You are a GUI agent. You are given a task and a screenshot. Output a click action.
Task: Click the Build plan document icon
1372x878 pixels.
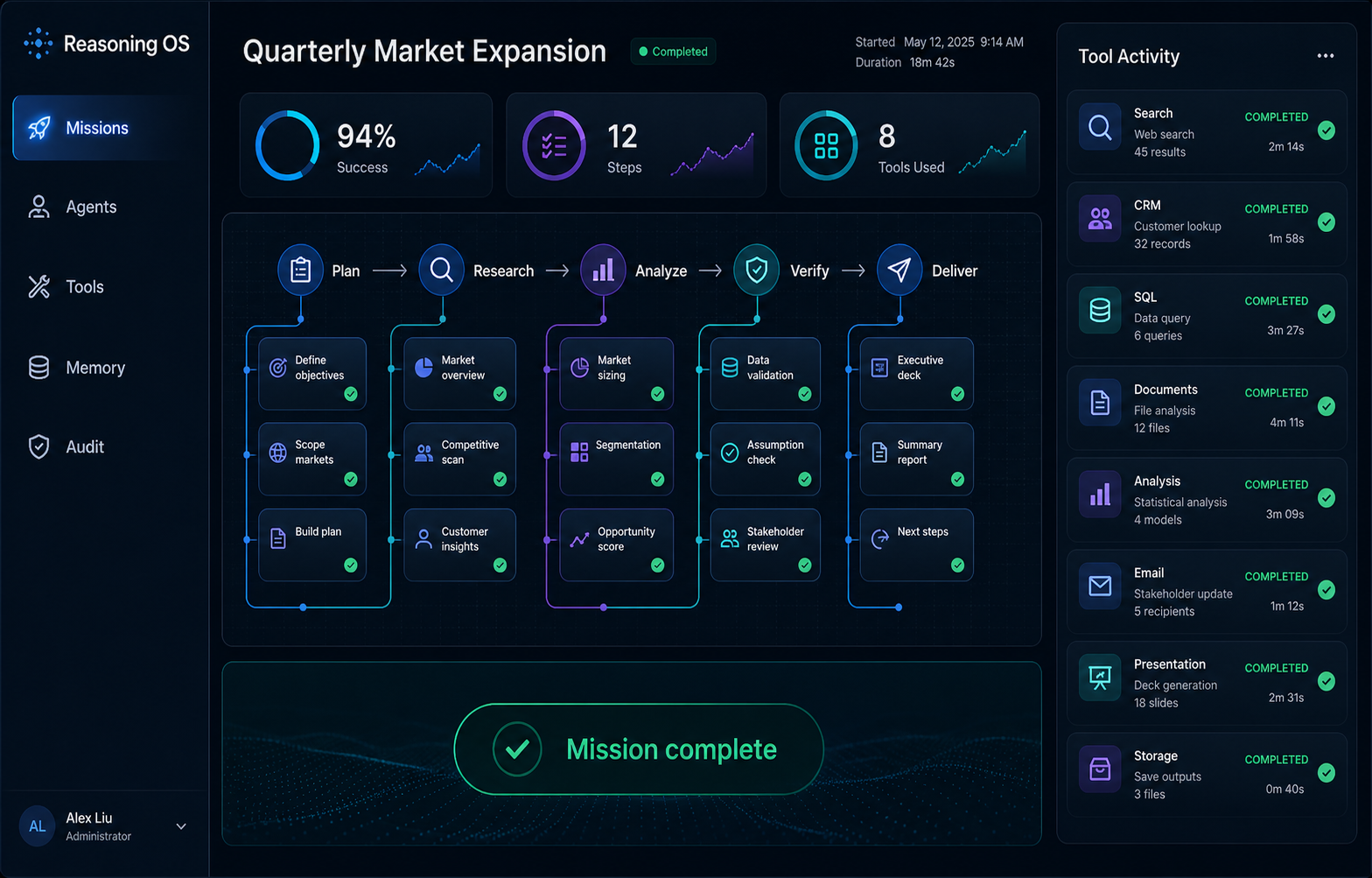point(278,538)
